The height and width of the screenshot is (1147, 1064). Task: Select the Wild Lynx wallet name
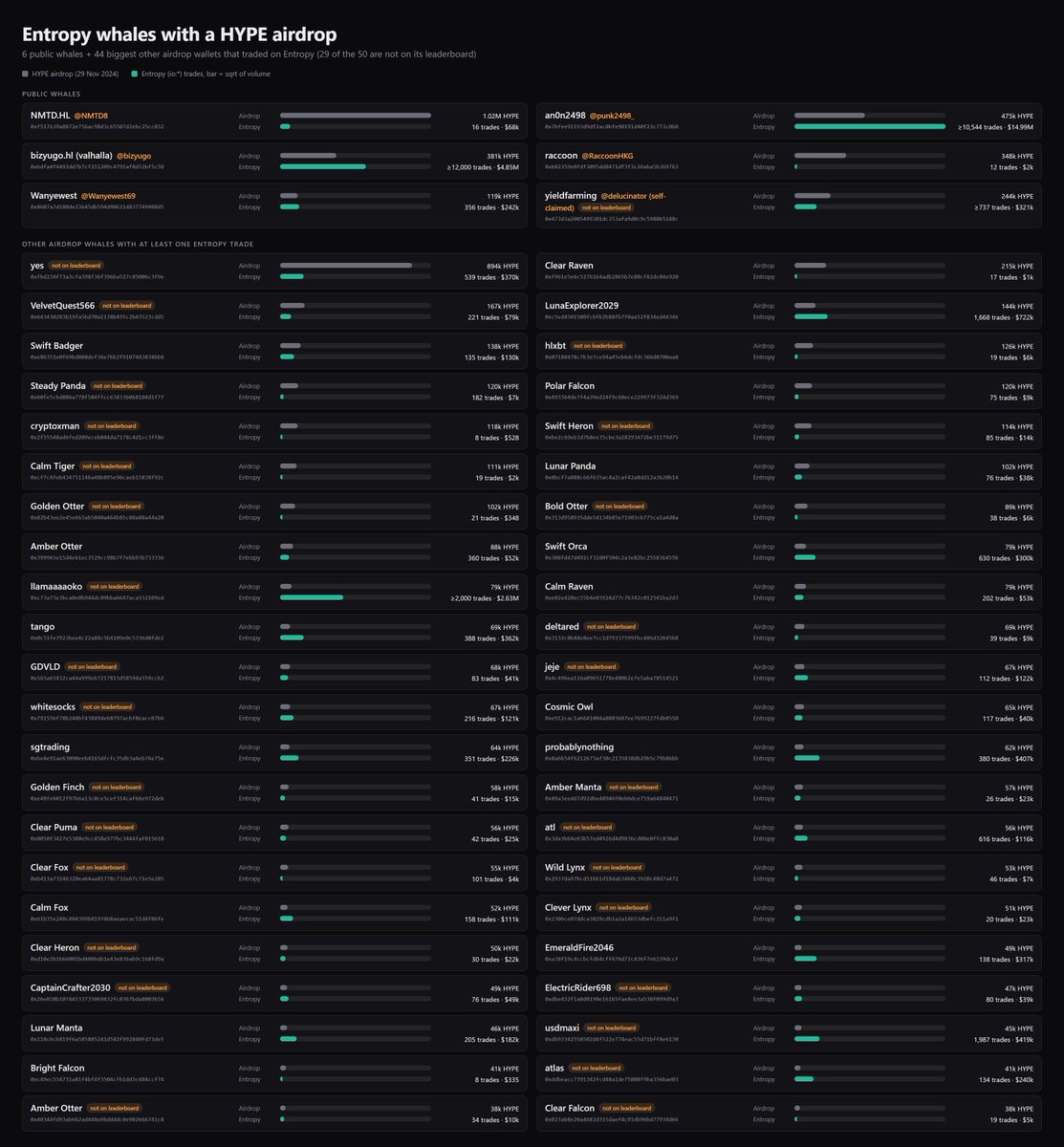click(x=564, y=868)
